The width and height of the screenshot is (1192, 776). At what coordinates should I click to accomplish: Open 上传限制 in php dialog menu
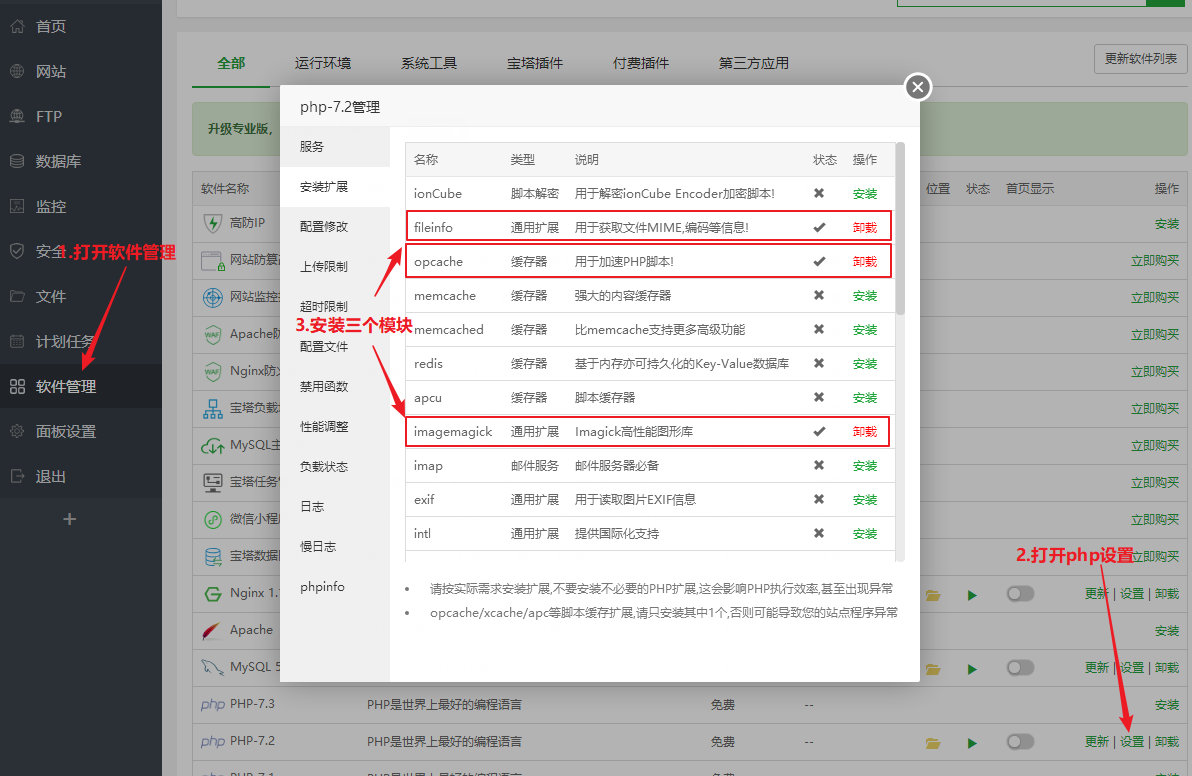(x=334, y=266)
